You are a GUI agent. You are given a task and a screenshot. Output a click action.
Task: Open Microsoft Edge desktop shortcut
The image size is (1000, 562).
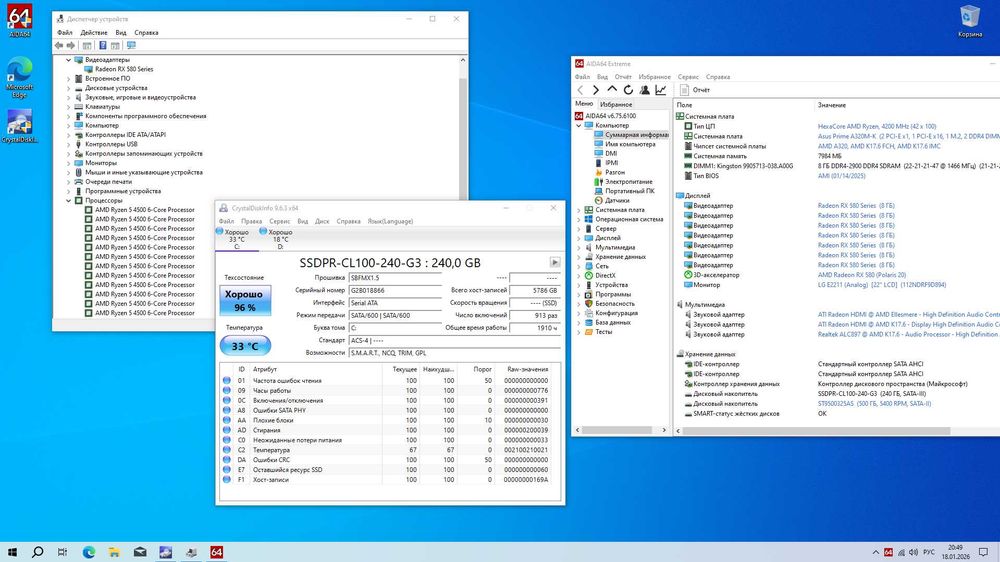[x=19, y=77]
